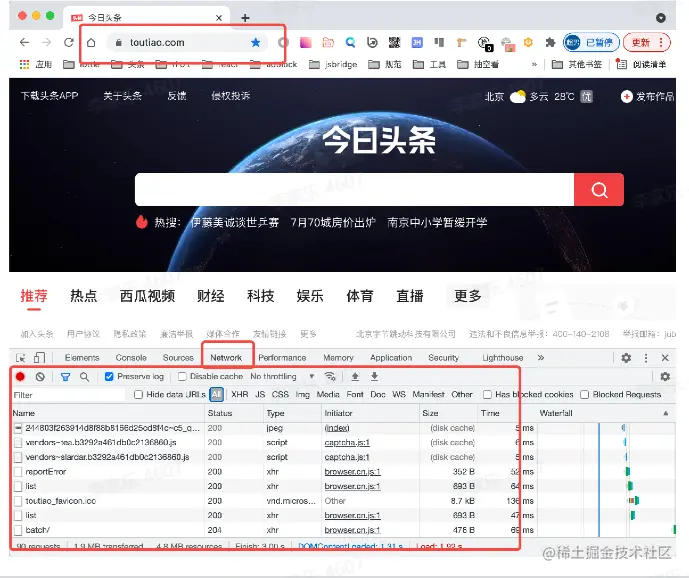The width and height of the screenshot is (689, 578).
Task: Activate the inspect element picker icon
Action: point(20,358)
